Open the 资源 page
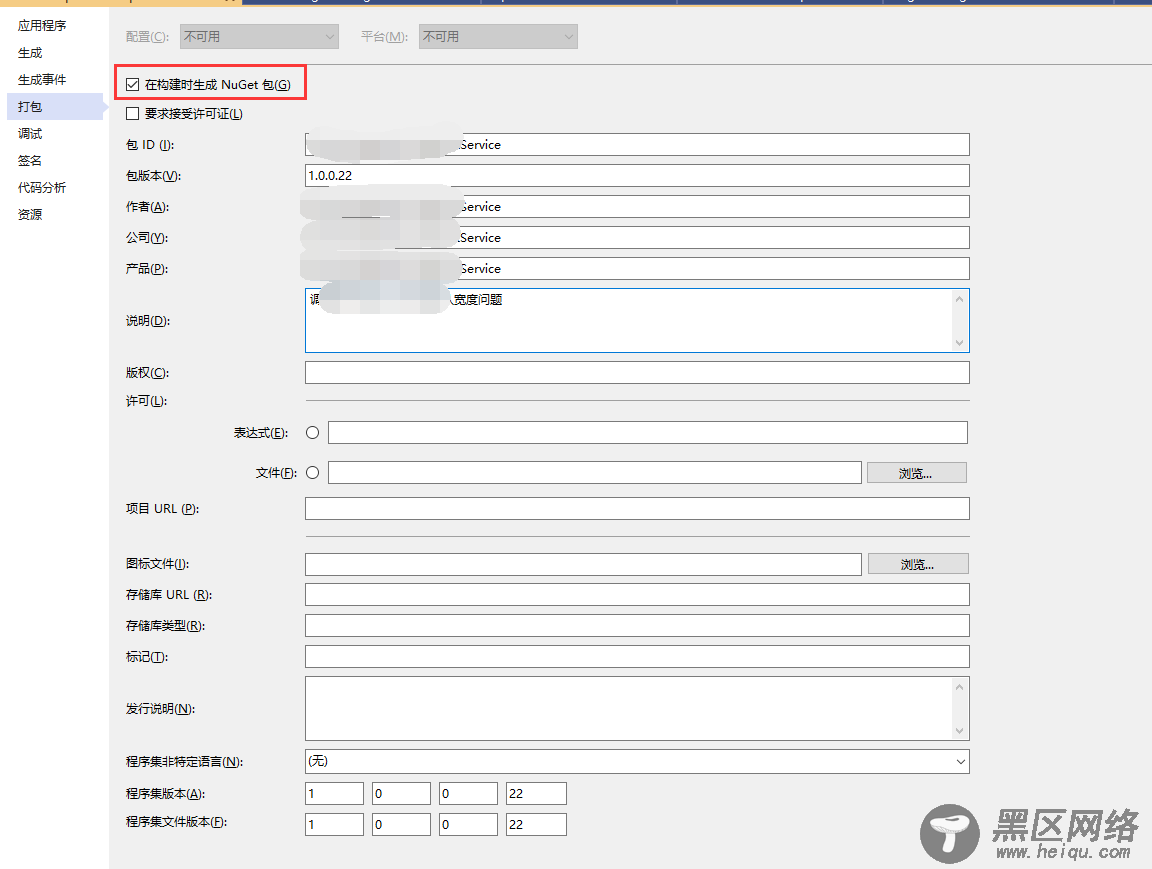The image size is (1152, 869). tap(30, 214)
